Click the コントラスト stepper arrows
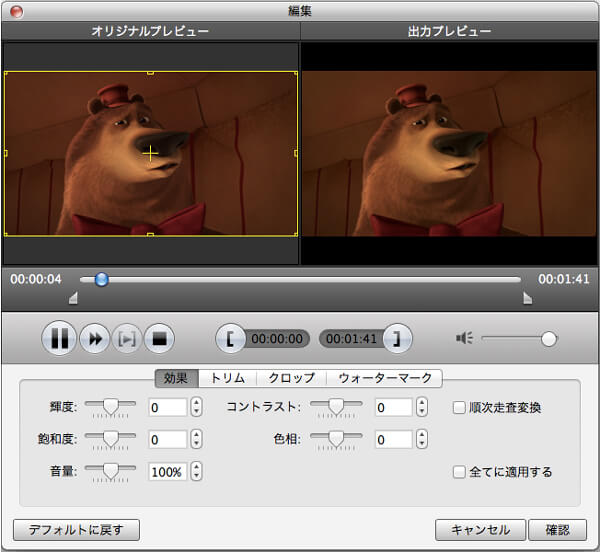This screenshot has height=552, width=600. pos(422,407)
